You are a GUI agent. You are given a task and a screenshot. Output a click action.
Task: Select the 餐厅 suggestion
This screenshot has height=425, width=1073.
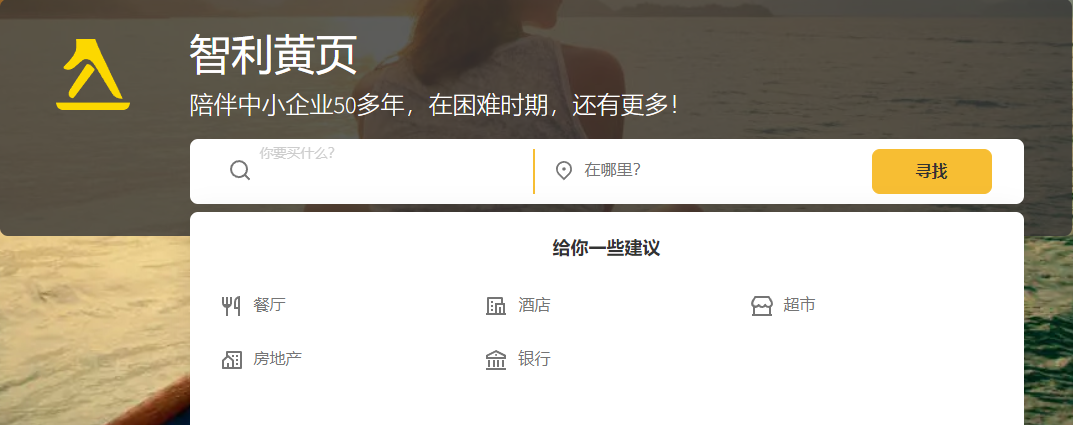(x=269, y=305)
